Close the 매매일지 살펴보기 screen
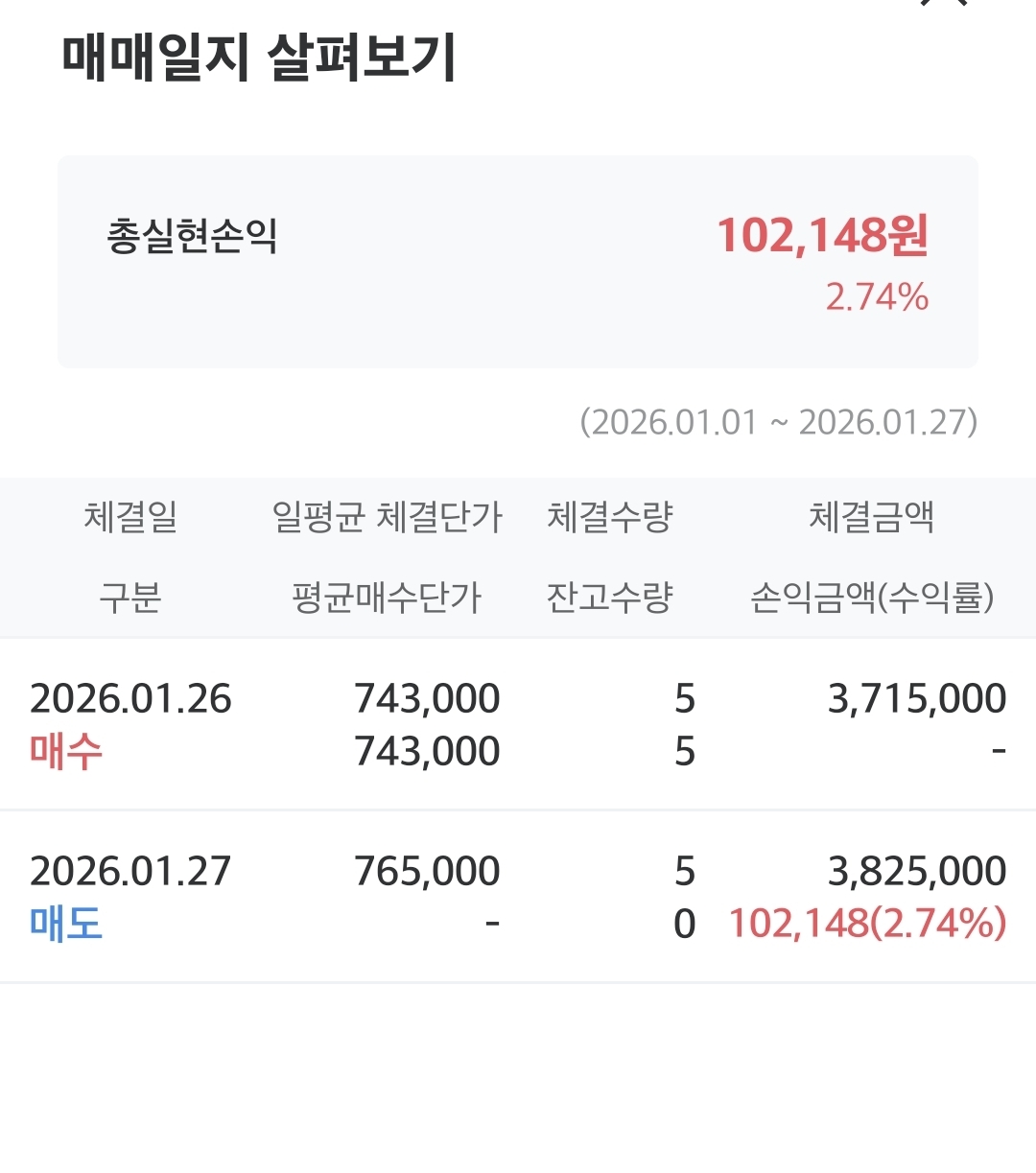This screenshot has width=1036, height=1173. 943,4
